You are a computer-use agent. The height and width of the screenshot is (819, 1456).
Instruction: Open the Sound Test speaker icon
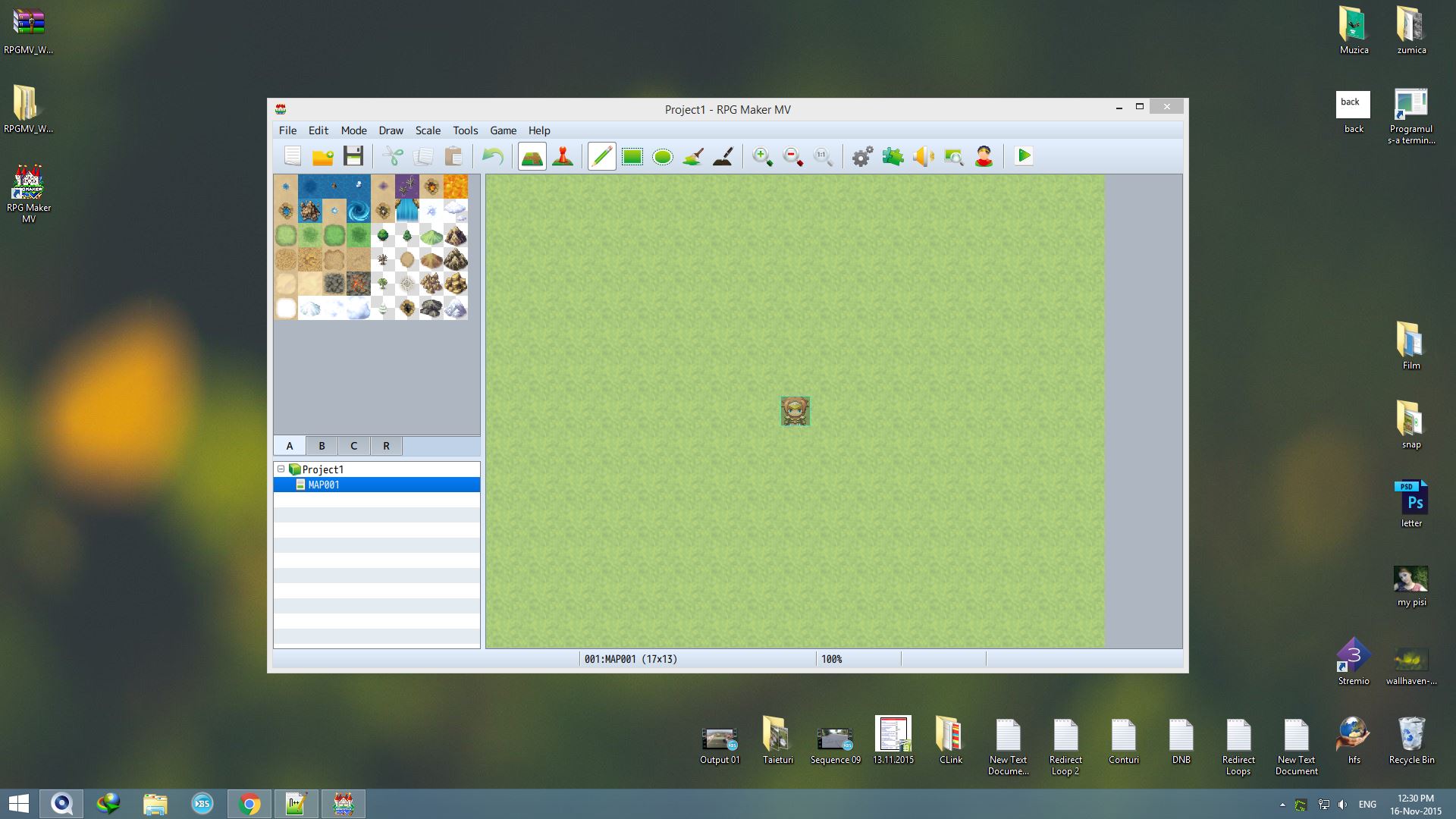click(x=923, y=156)
